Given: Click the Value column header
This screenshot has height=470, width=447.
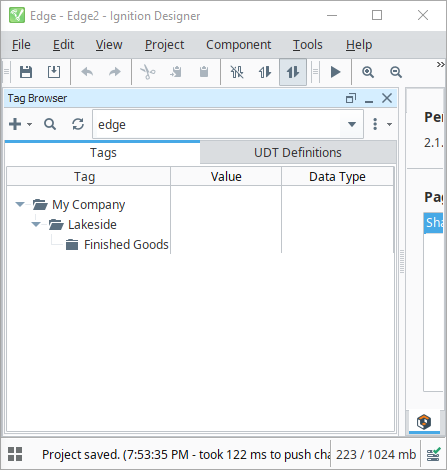Looking at the screenshot, I should [x=226, y=177].
